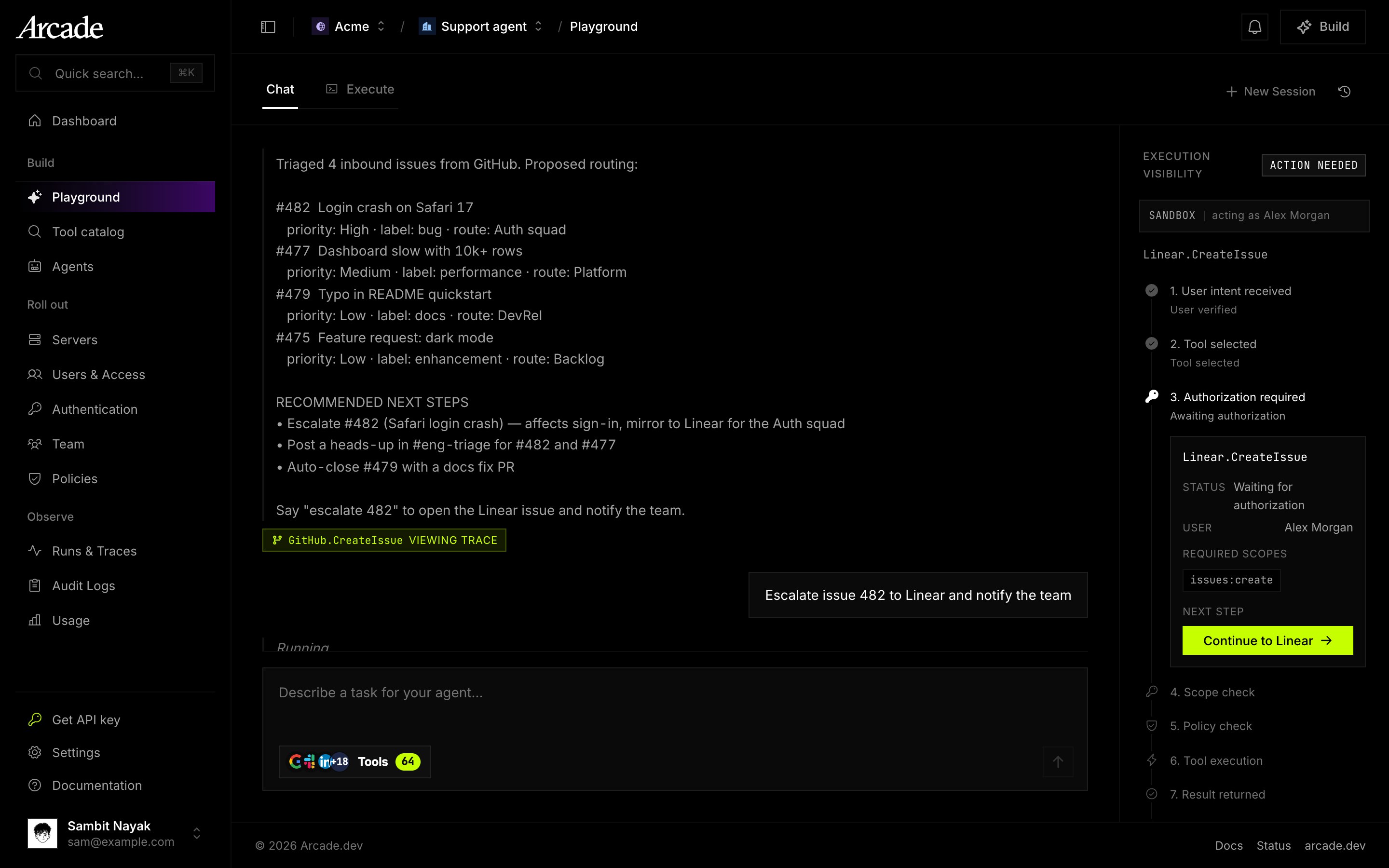Click the Audit Logs clipboard icon

point(35,585)
